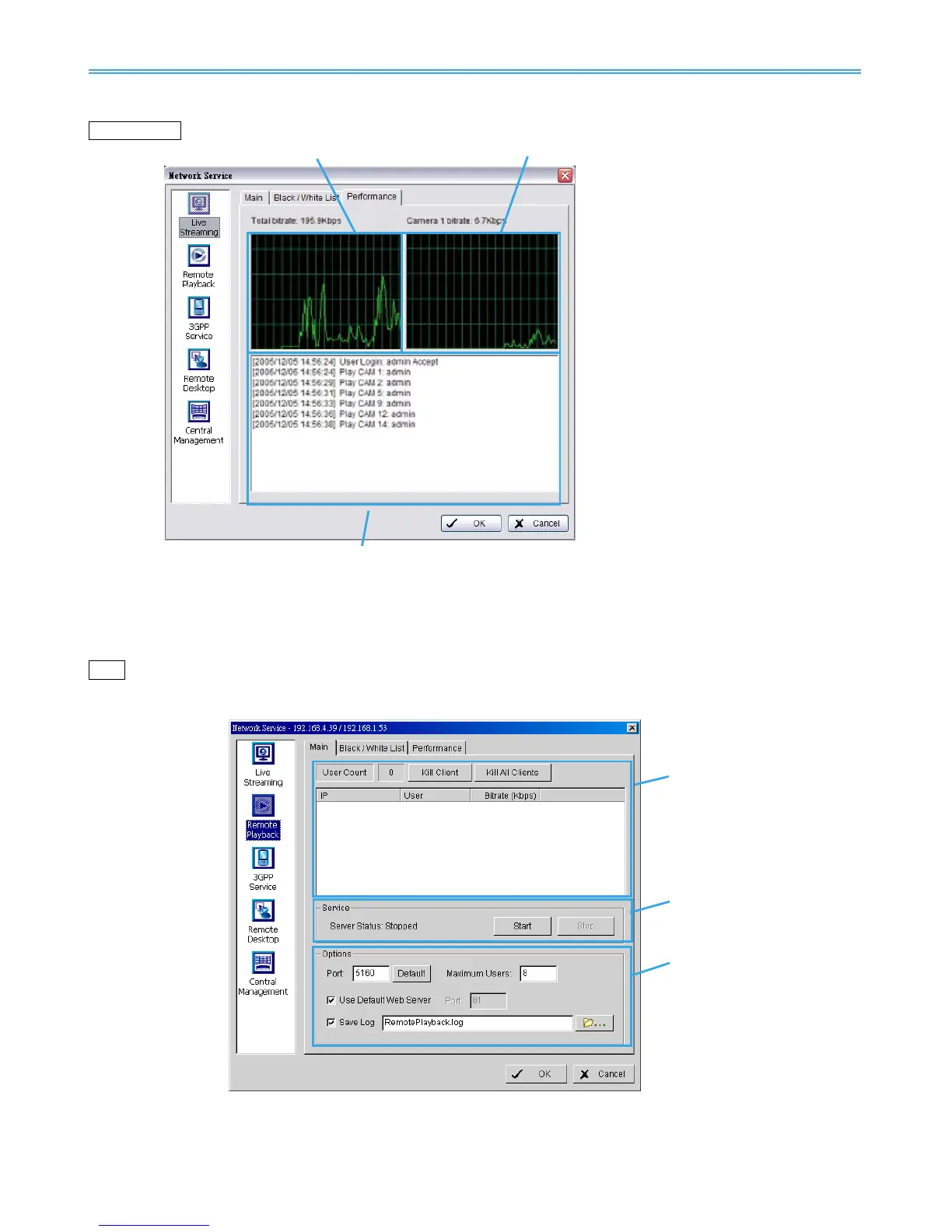Open Central Management icon in the lower IP-titled dialog
Viewport: 952px width, 1232px height.
263,974
